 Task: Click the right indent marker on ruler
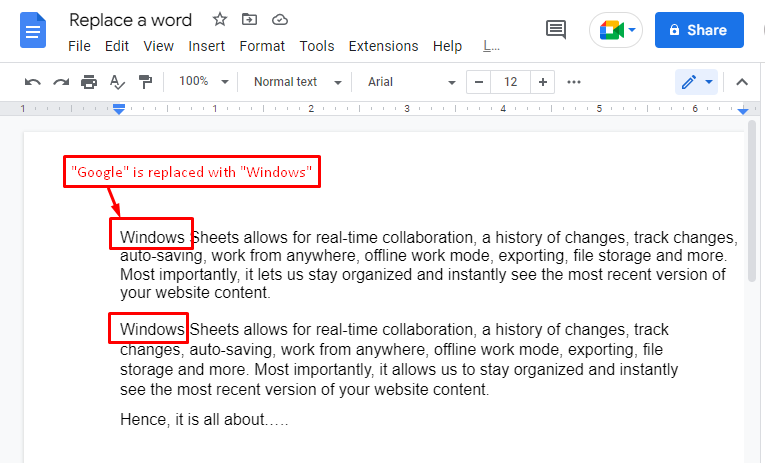(743, 111)
